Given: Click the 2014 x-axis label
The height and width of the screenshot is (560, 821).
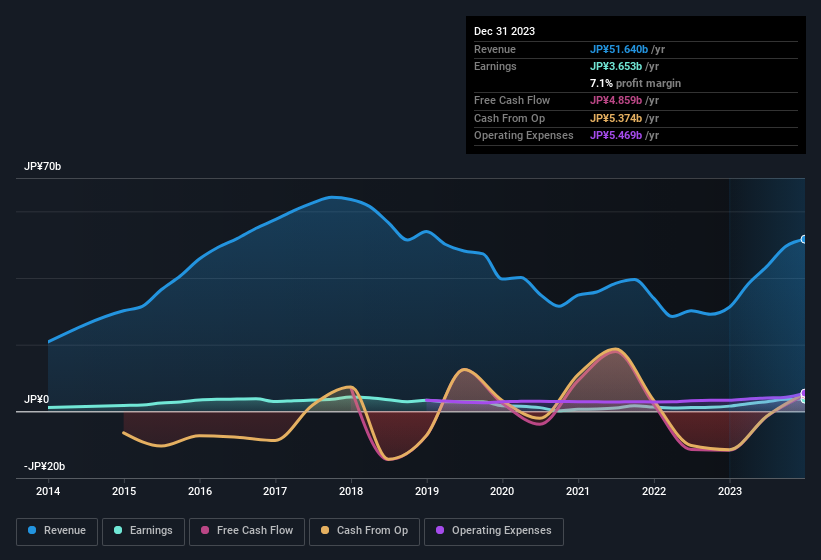Looking at the screenshot, I should pos(48,491).
